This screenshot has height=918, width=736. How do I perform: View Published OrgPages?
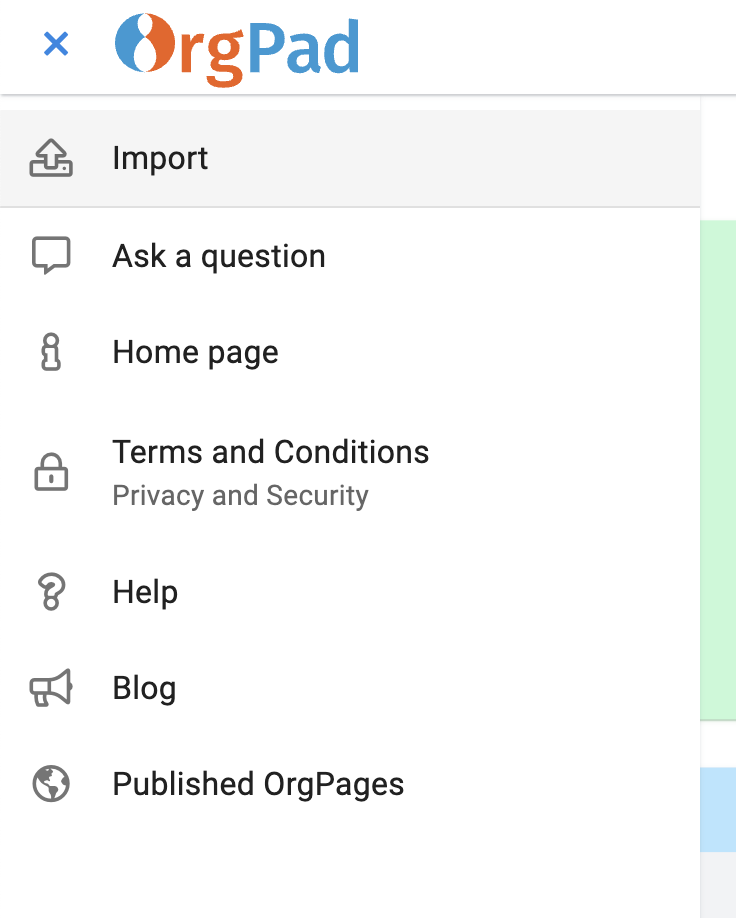258,784
